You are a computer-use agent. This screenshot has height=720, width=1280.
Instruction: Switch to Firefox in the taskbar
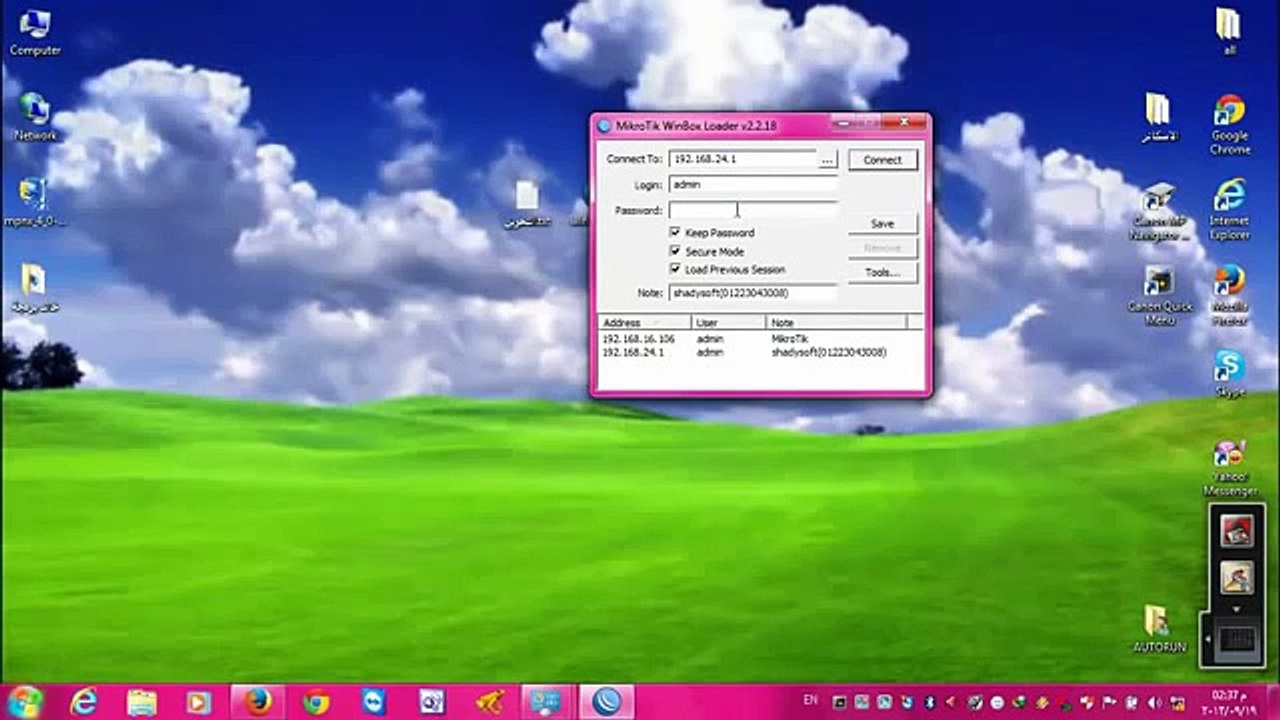258,702
